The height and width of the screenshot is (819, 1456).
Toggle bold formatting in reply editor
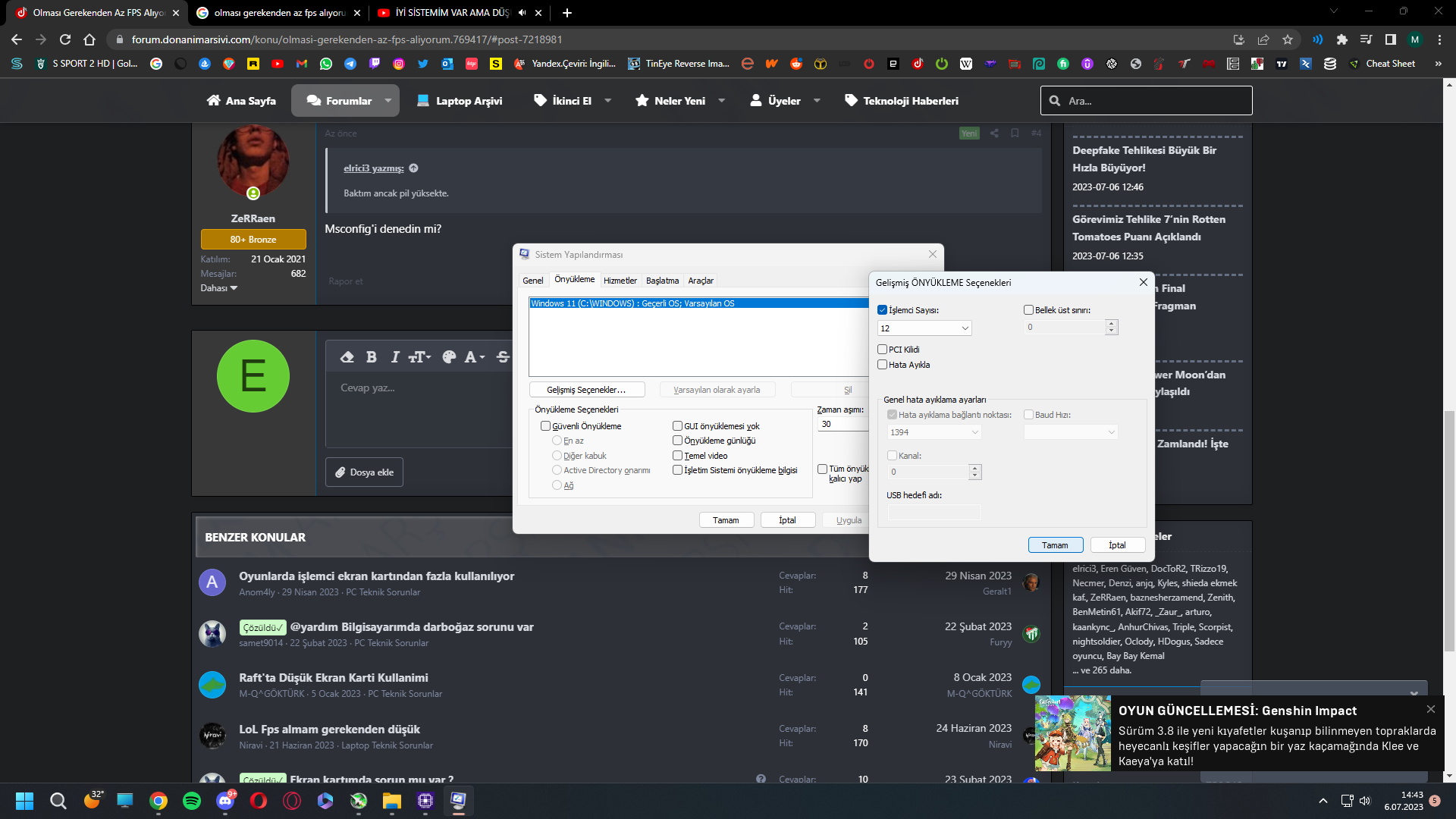371,357
